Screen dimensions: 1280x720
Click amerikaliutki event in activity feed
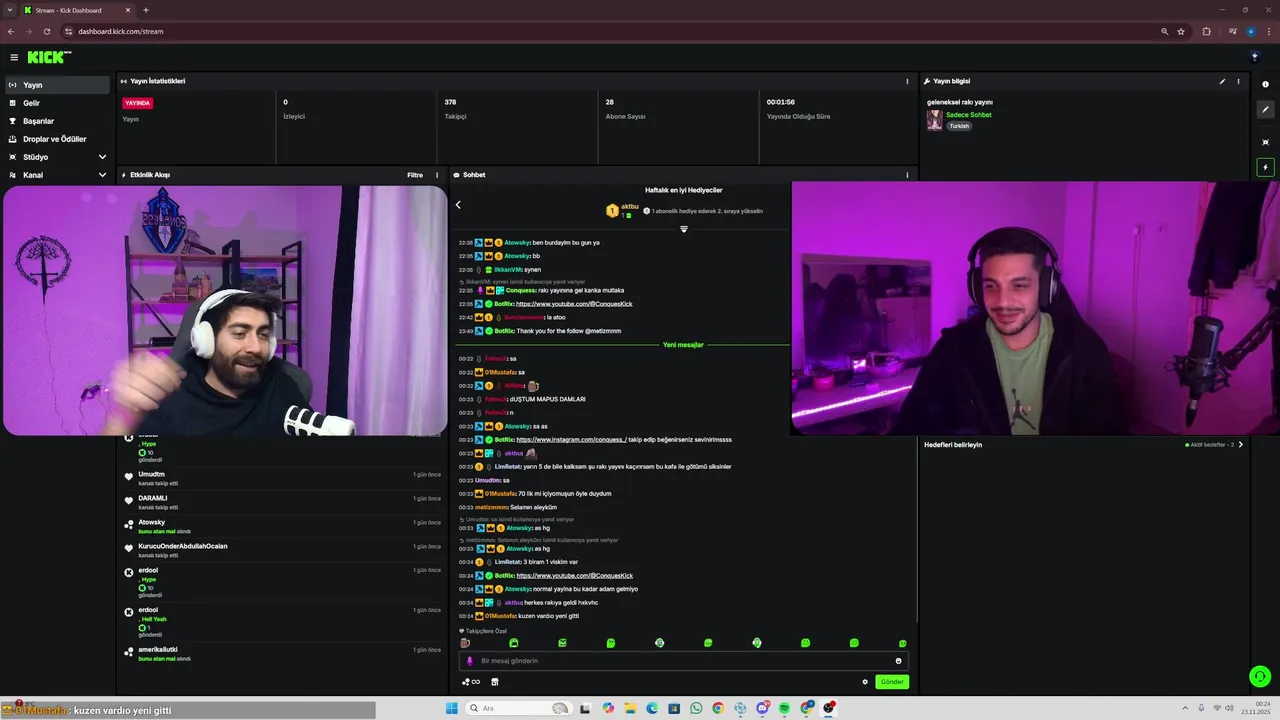click(280, 653)
